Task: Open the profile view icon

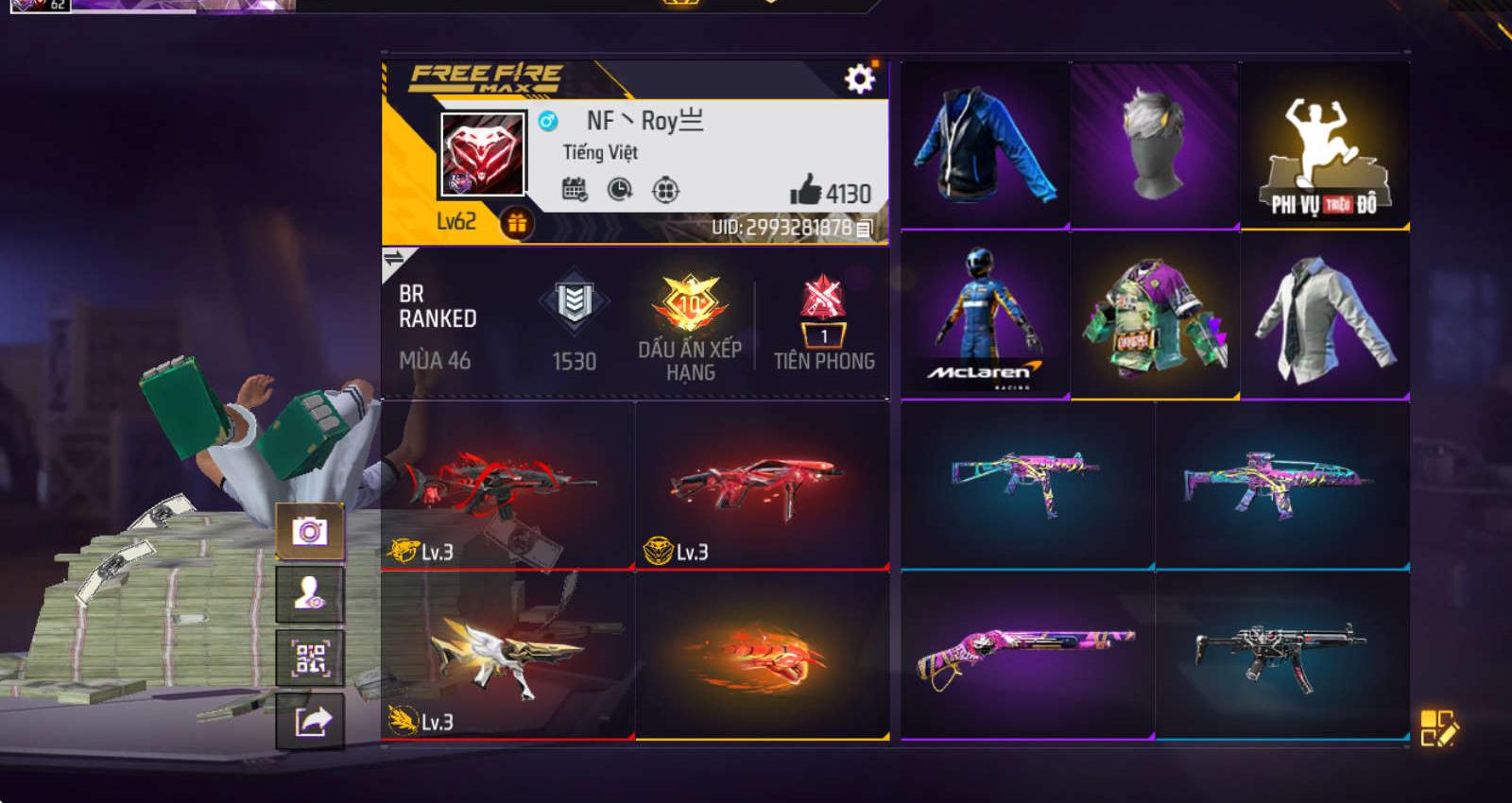Action: click(310, 594)
